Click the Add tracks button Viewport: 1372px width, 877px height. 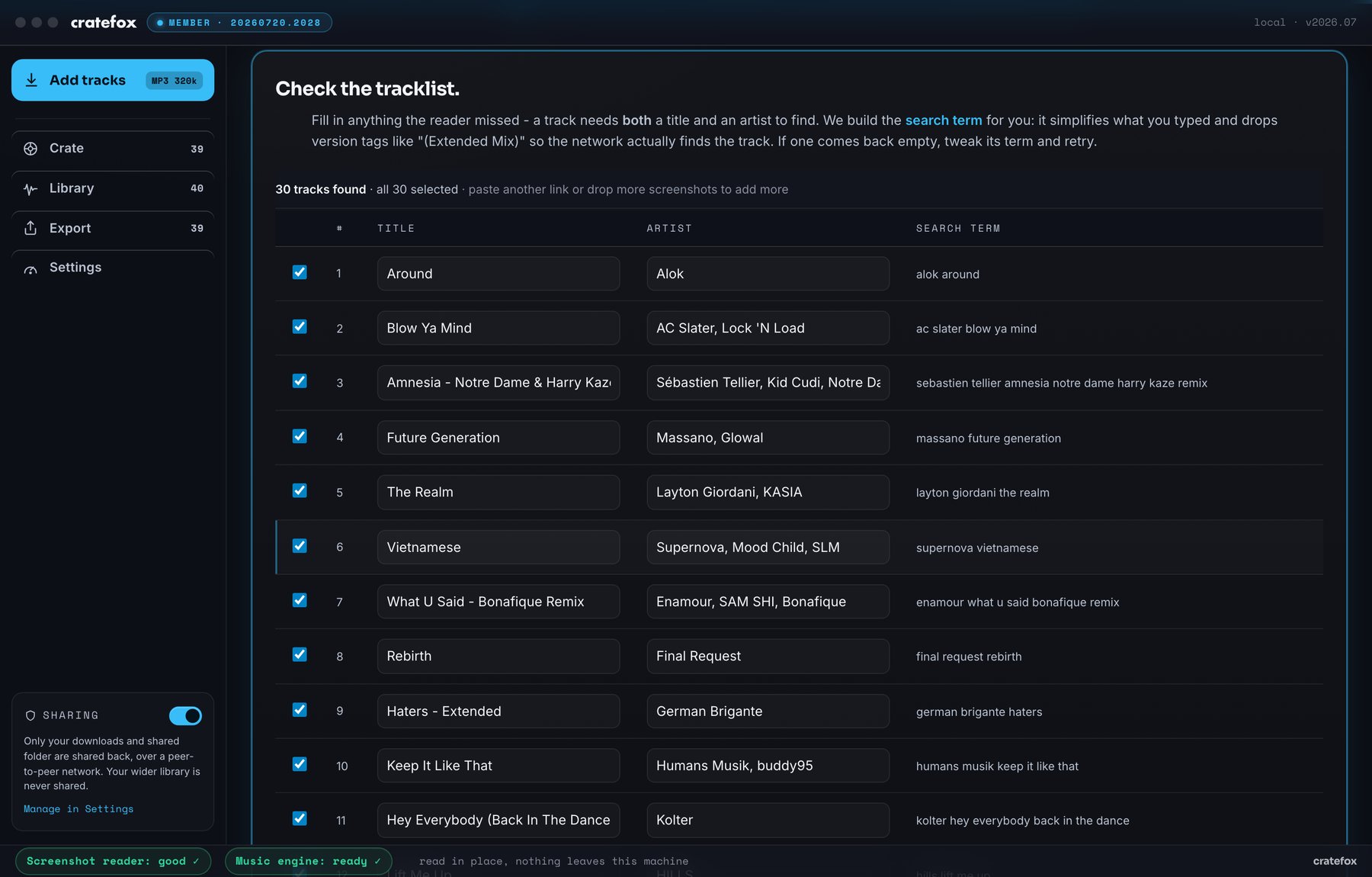[x=113, y=80]
